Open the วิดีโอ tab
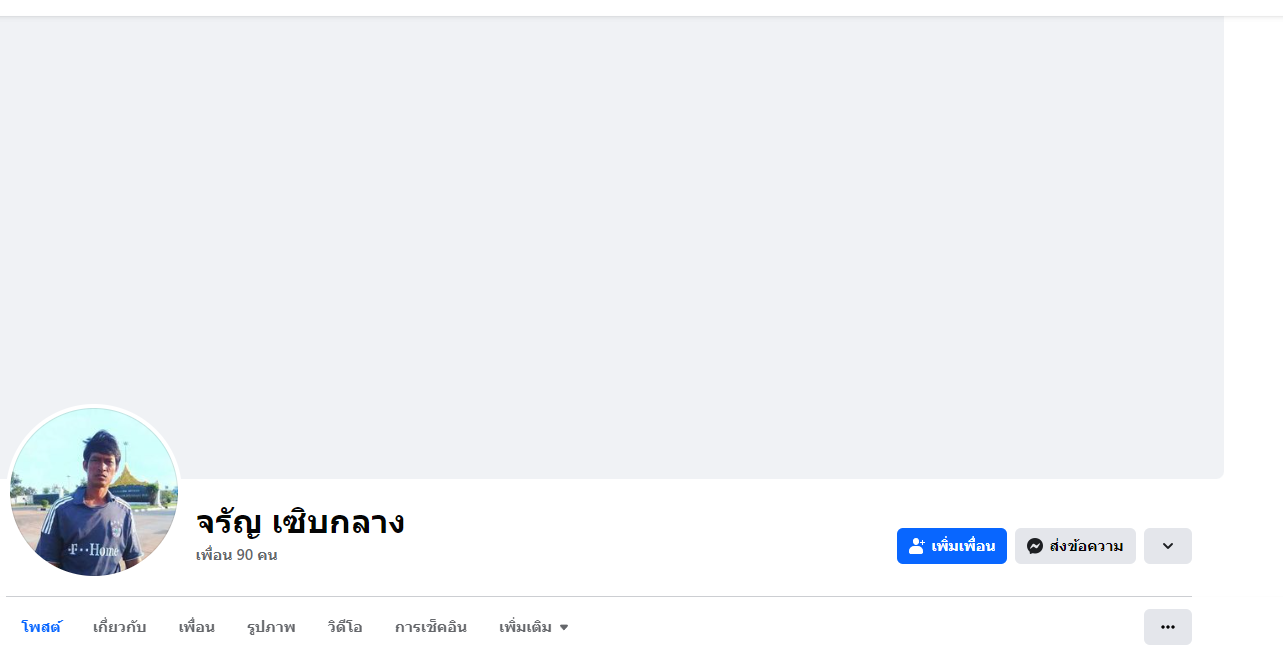1283x653 pixels. coord(345,628)
